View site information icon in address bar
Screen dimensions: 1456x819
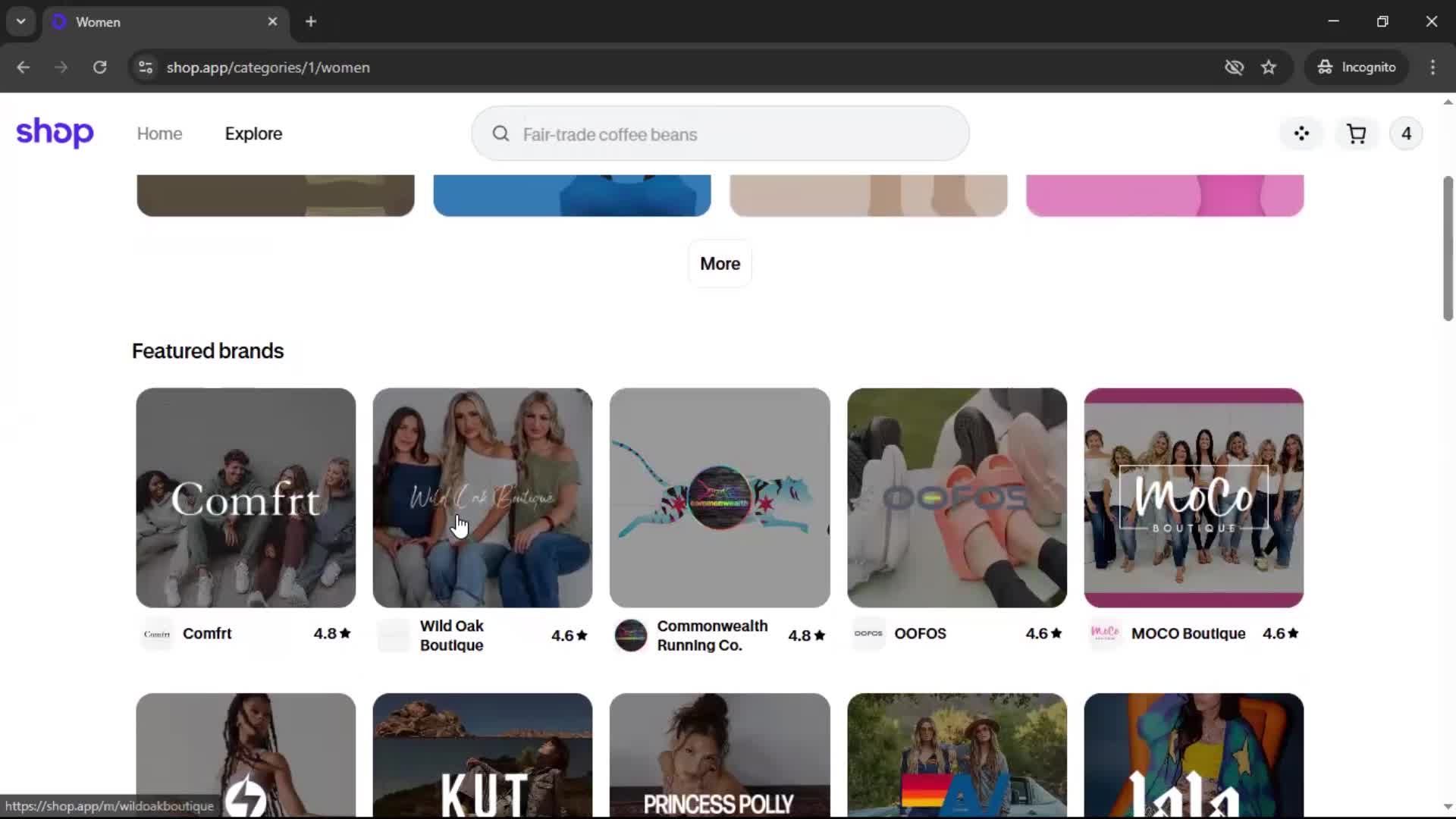point(146,67)
